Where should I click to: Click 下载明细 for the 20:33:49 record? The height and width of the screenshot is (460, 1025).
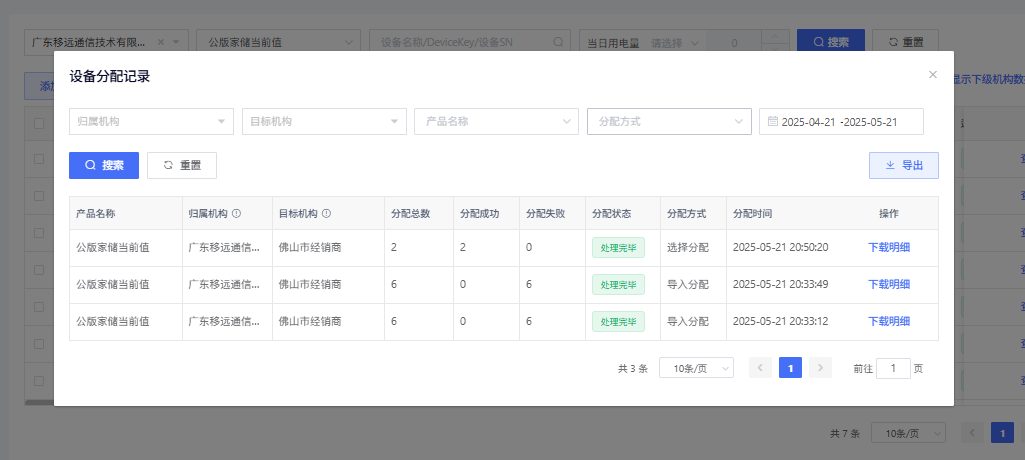888,285
